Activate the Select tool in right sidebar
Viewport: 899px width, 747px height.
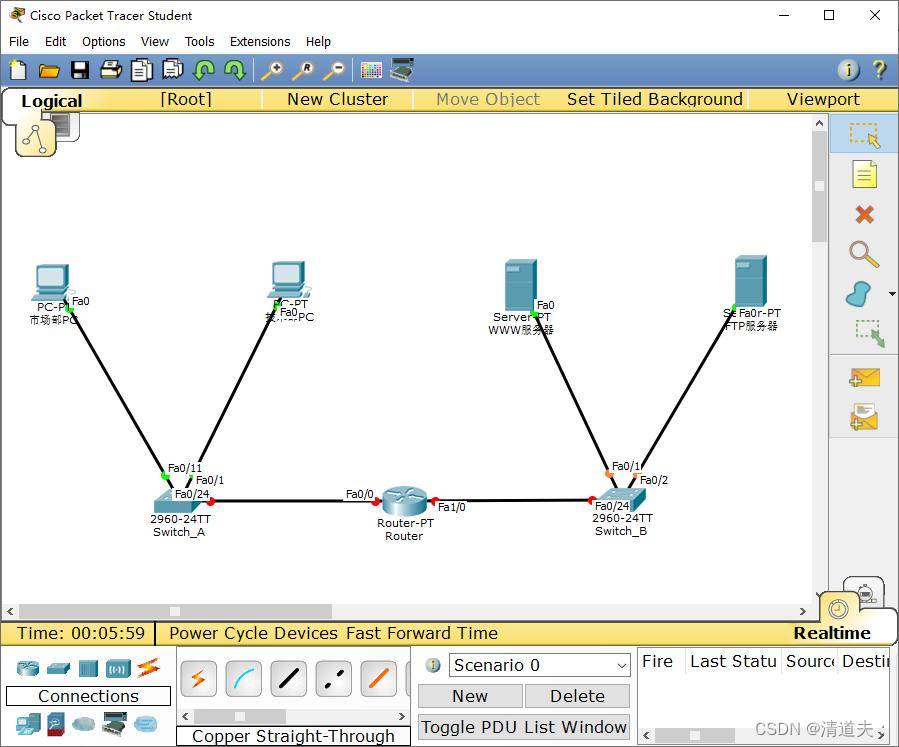[864, 135]
